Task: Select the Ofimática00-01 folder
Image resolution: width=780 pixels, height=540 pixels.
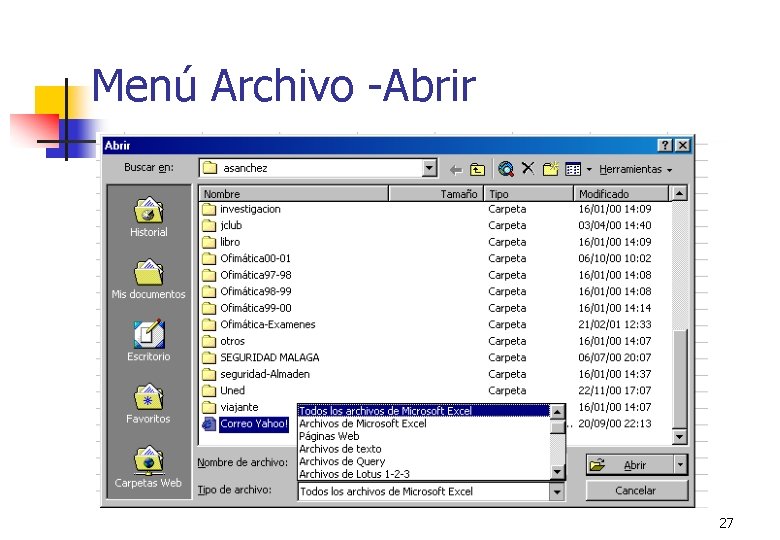Action: 255,259
